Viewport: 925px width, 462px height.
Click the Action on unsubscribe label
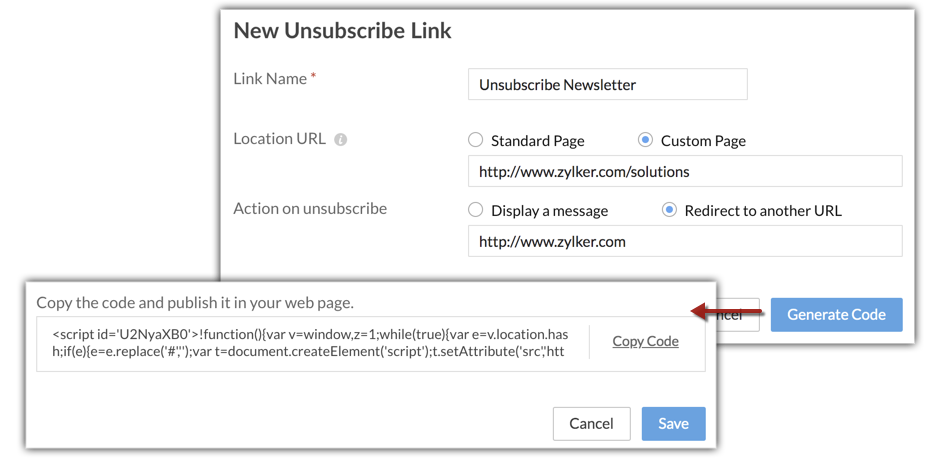(x=310, y=208)
